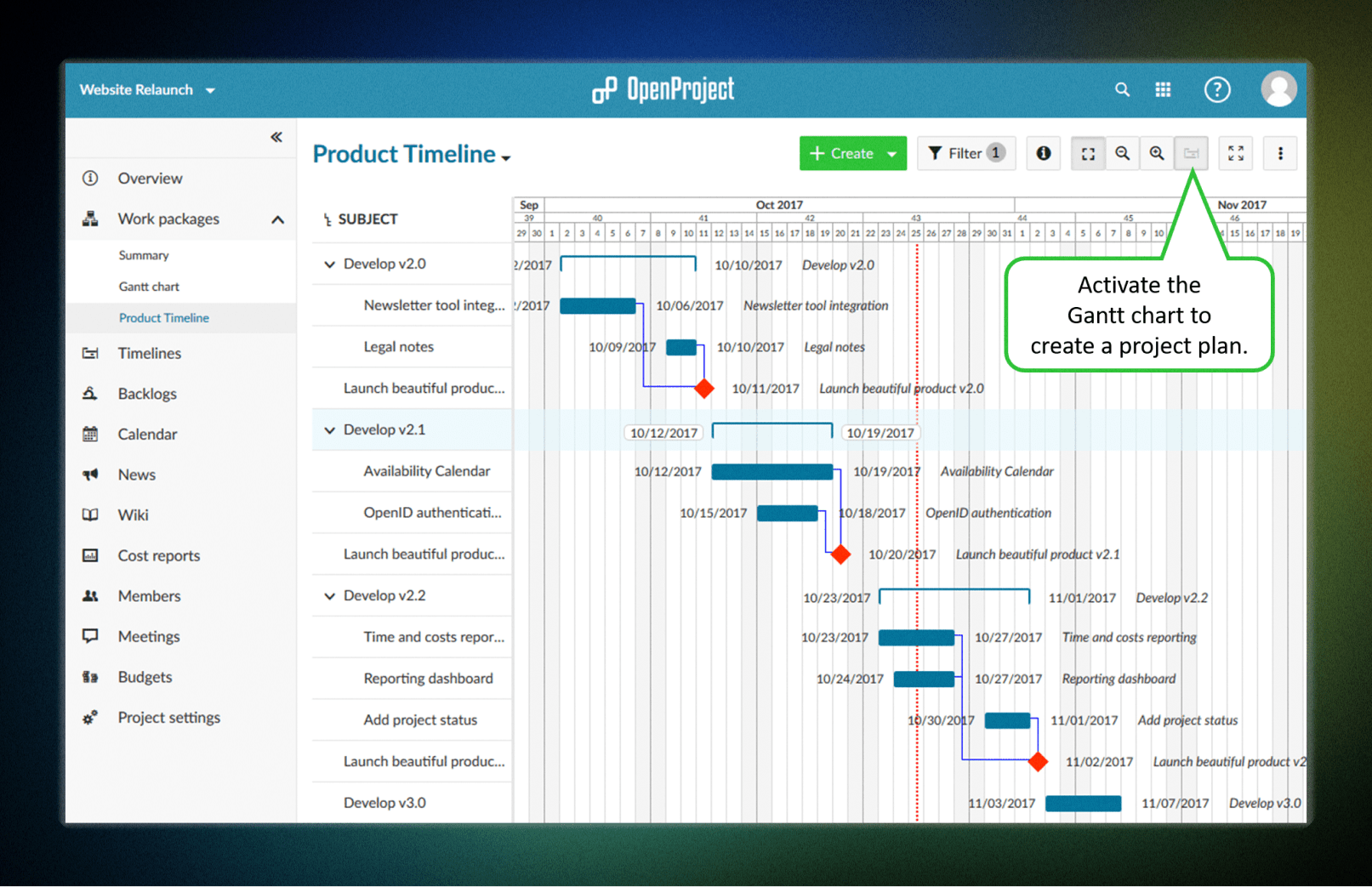1372x887 pixels.
Task: Select Develop v3.0 row
Action: coord(413,803)
